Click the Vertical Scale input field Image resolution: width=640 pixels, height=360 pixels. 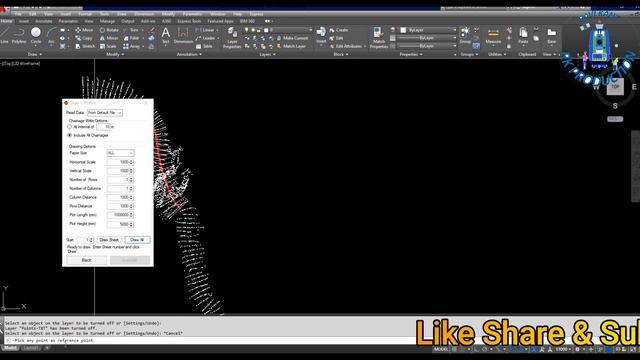[x=120, y=171]
